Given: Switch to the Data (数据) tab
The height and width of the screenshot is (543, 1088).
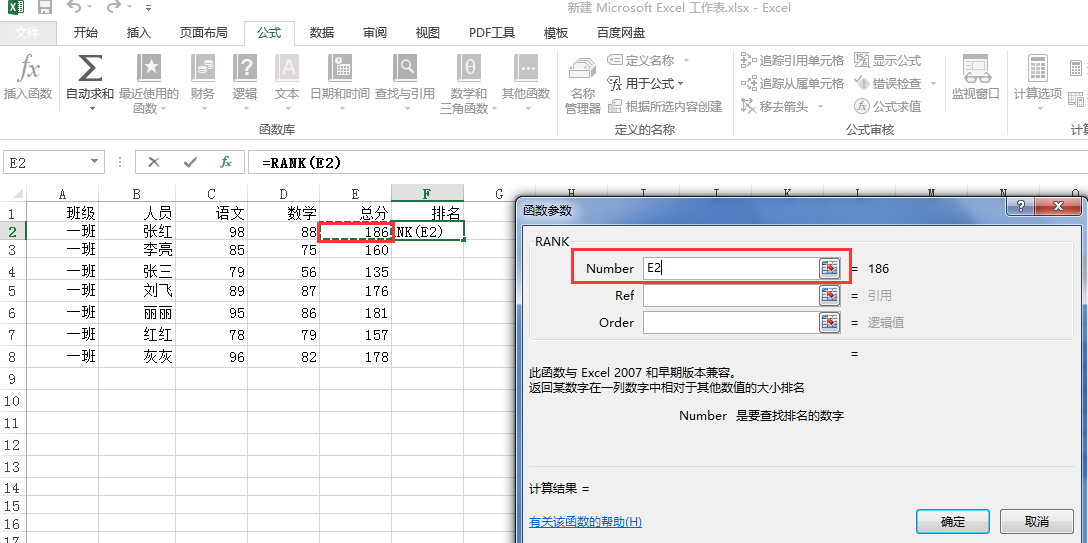Looking at the screenshot, I should [x=321, y=33].
